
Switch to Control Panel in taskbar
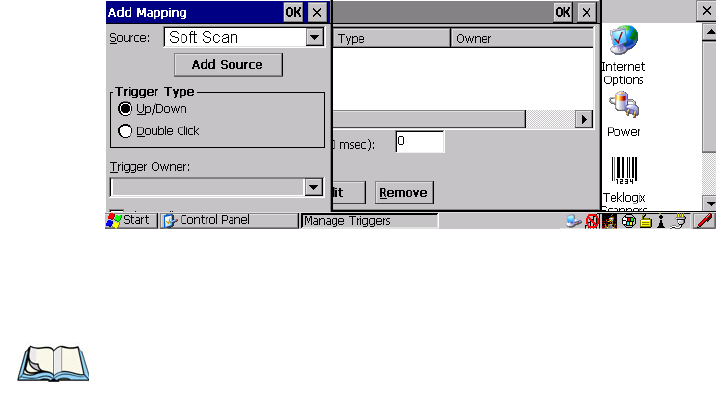229,221
